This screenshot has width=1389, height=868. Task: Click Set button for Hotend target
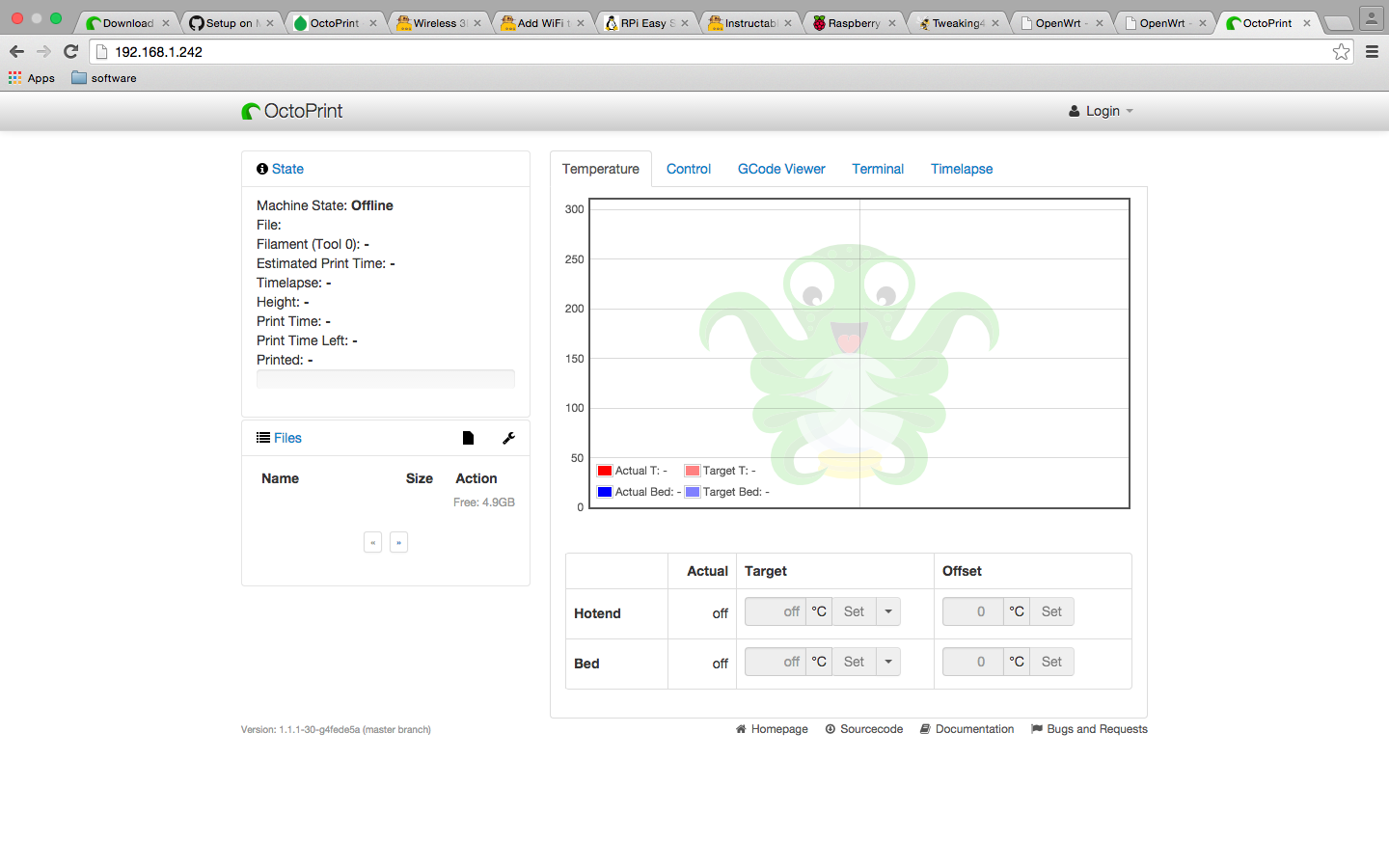click(x=854, y=611)
